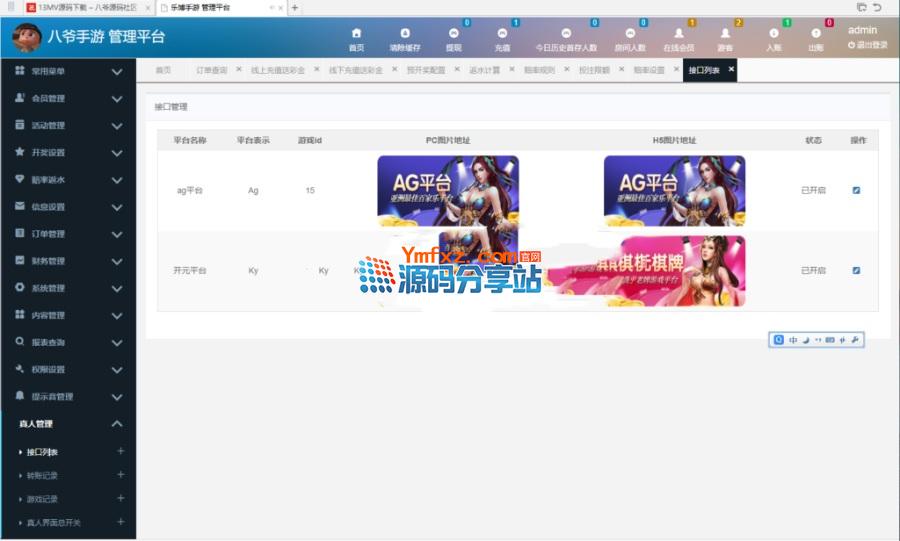Click the AG平台 PC image thumbnail
900x541 pixels.
click(x=447, y=190)
